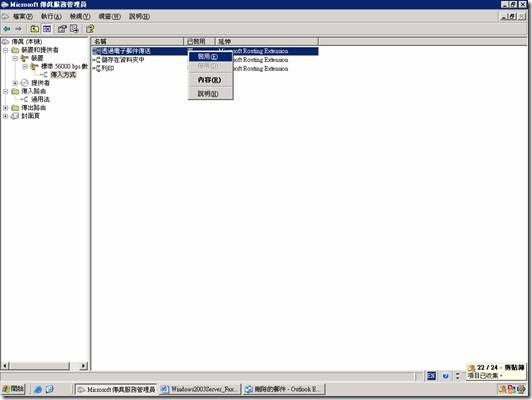The height and width of the screenshot is (400, 532).
Task: Open the 視窗(W) menu
Action: [110, 17]
